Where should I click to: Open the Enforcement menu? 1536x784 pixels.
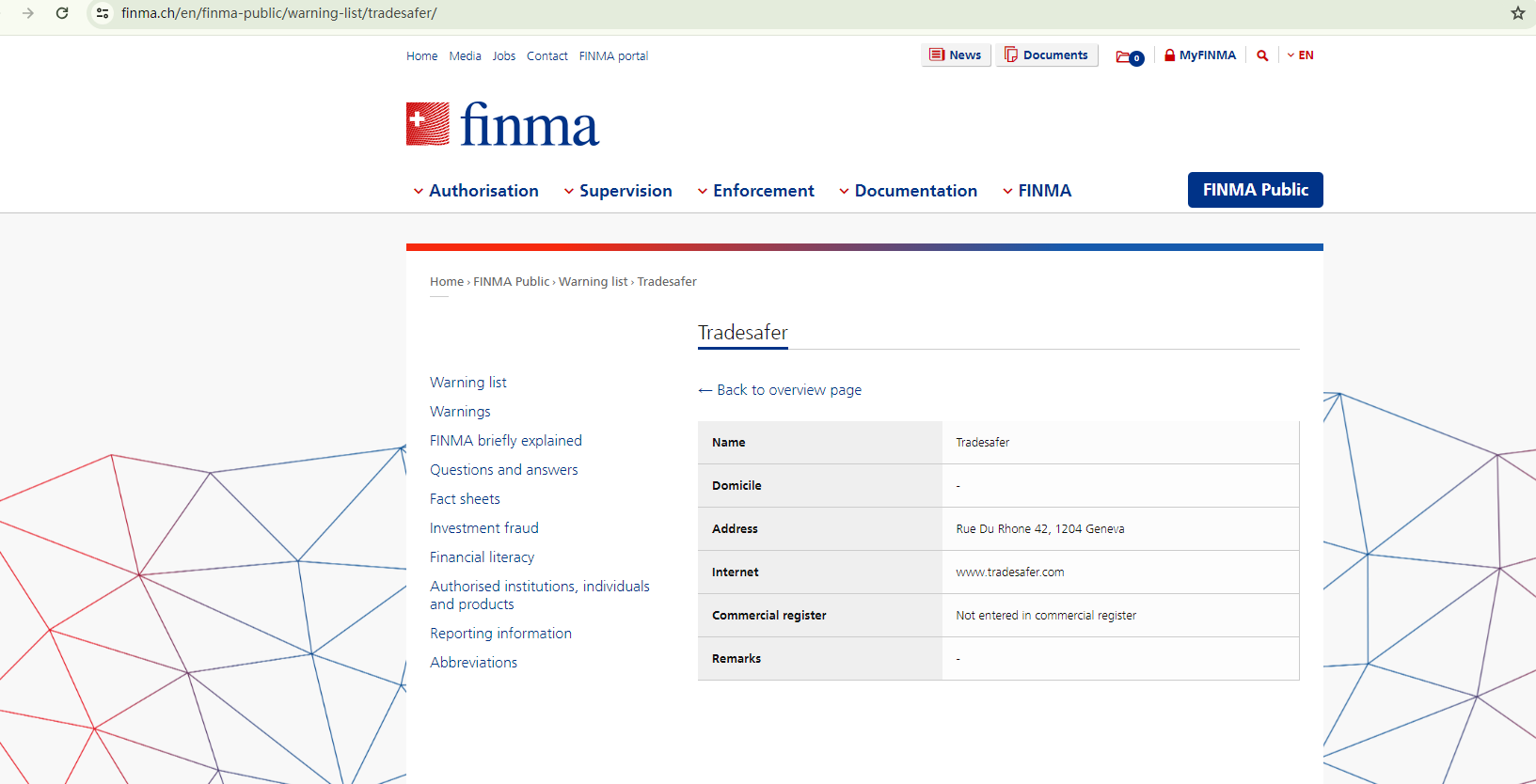point(755,191)
